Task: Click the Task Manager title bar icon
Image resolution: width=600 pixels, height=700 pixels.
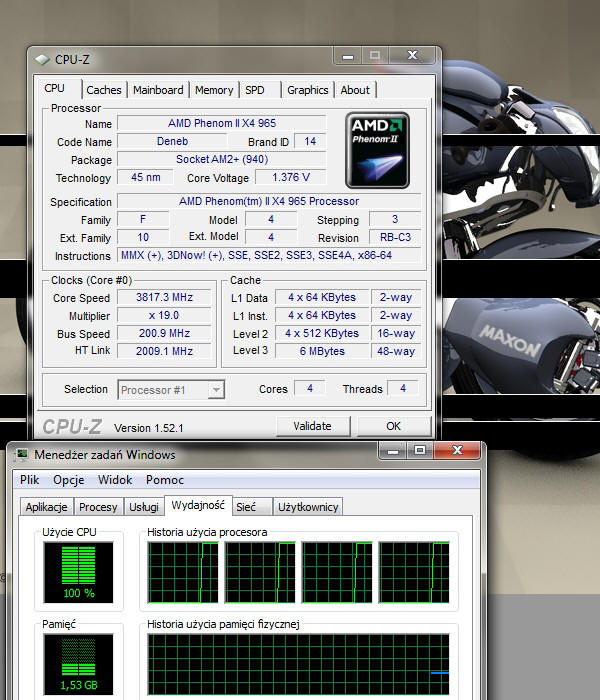Action: [21, 454]
